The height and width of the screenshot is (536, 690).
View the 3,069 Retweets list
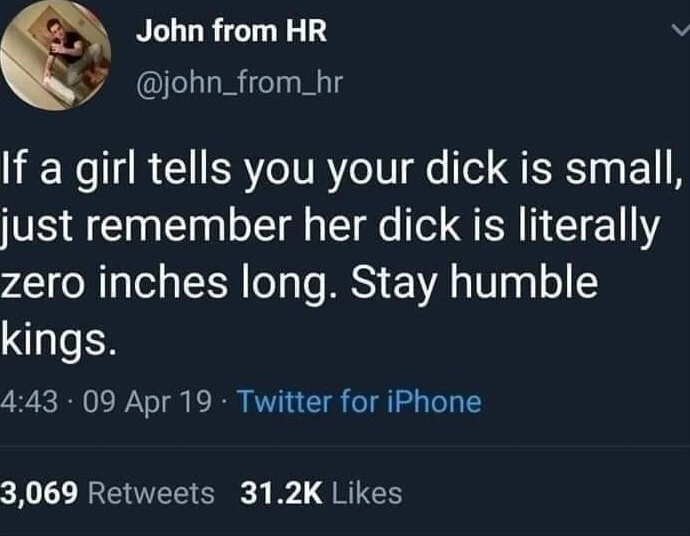click(x=107, y=493)
